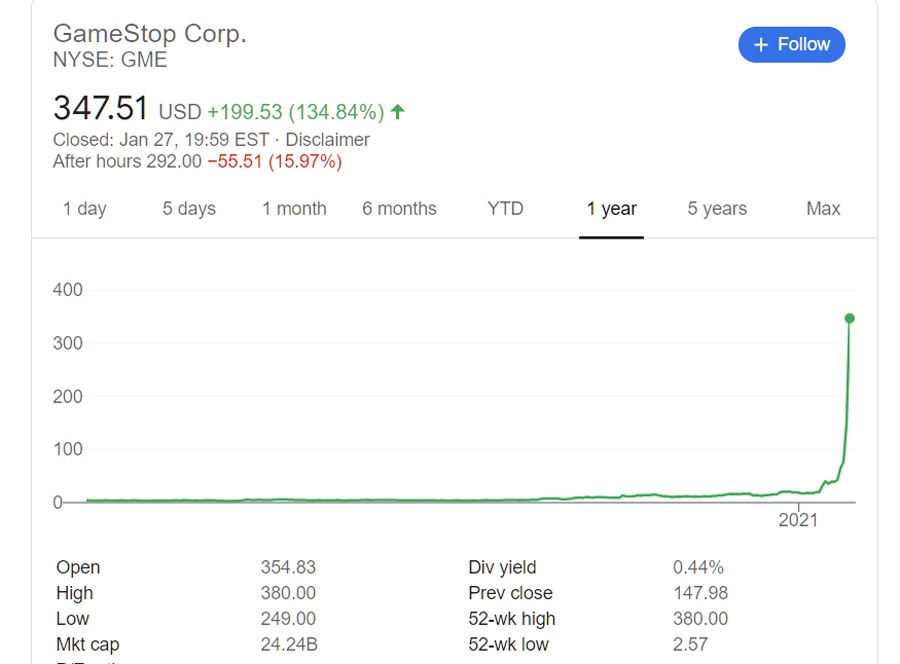
Task: Click the green endpoint dot on chart
Action: pyautogui.click(x=849, y=319)
